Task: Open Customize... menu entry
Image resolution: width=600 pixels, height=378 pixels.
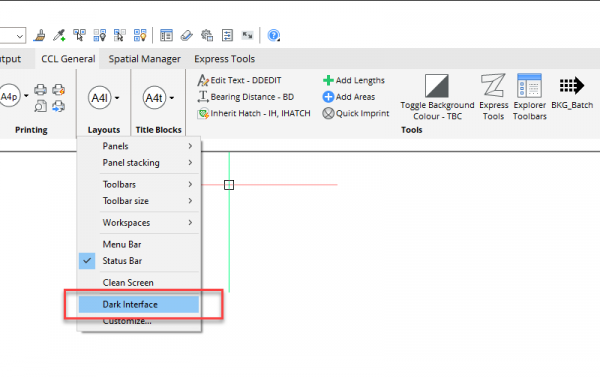Action: tap(139, 321)
